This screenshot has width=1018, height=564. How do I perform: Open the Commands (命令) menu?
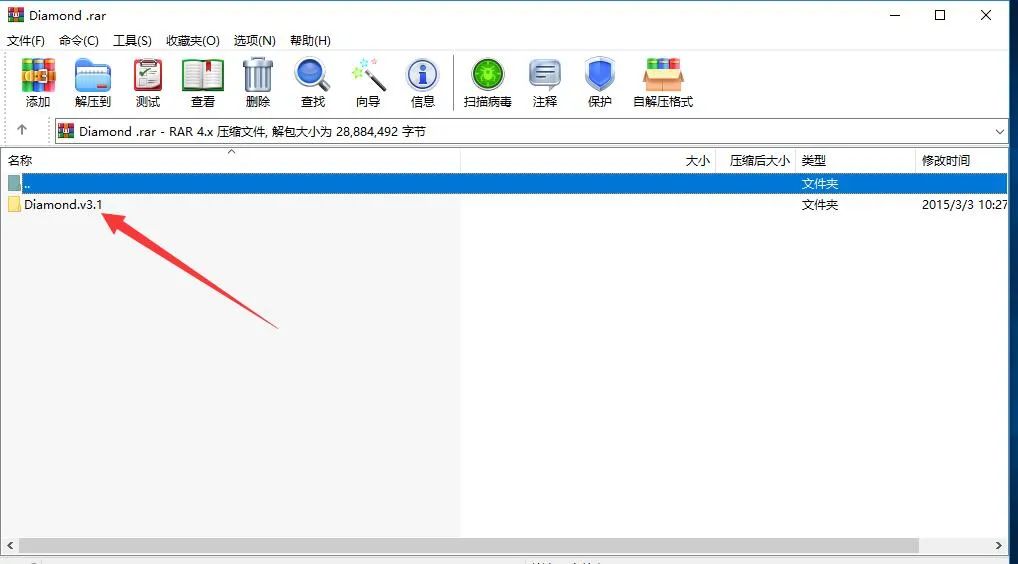[79, 41]
